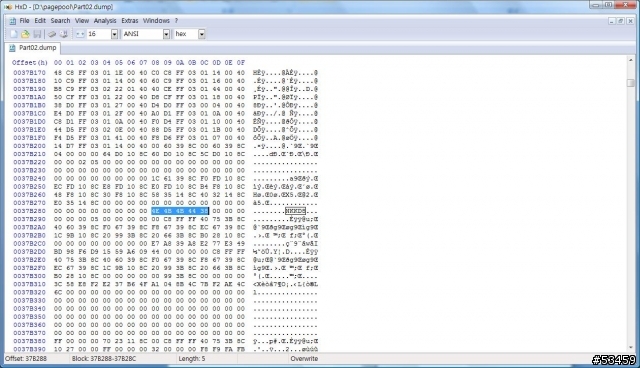Click offset row 0037B390
This screenshot has width=640, height=368.
tap(29, 349)
